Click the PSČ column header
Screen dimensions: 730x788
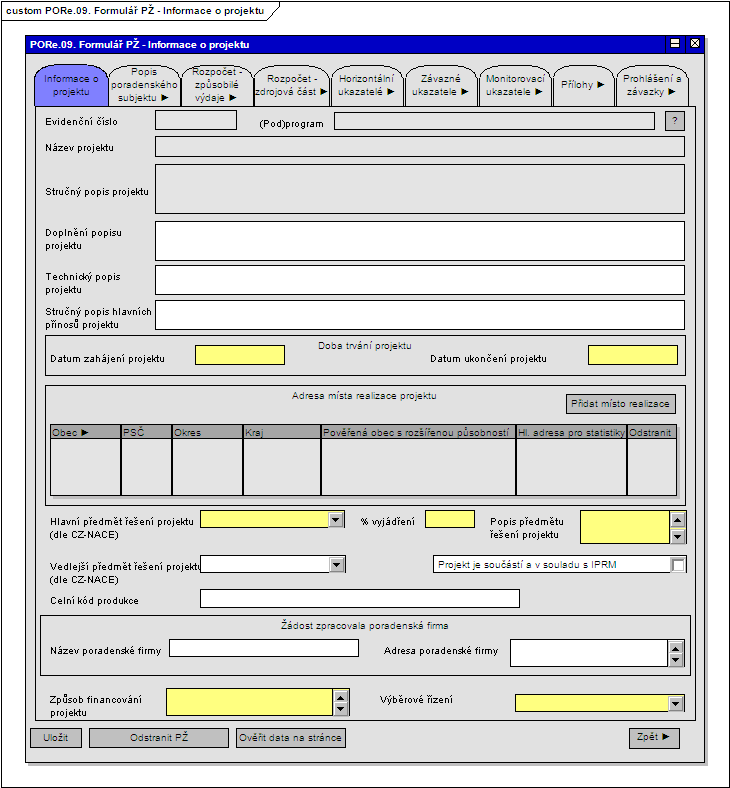tap(146, 432)
